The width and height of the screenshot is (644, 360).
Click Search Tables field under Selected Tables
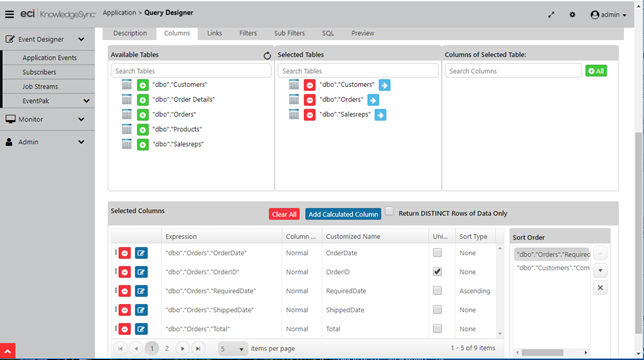pos(358,71)
